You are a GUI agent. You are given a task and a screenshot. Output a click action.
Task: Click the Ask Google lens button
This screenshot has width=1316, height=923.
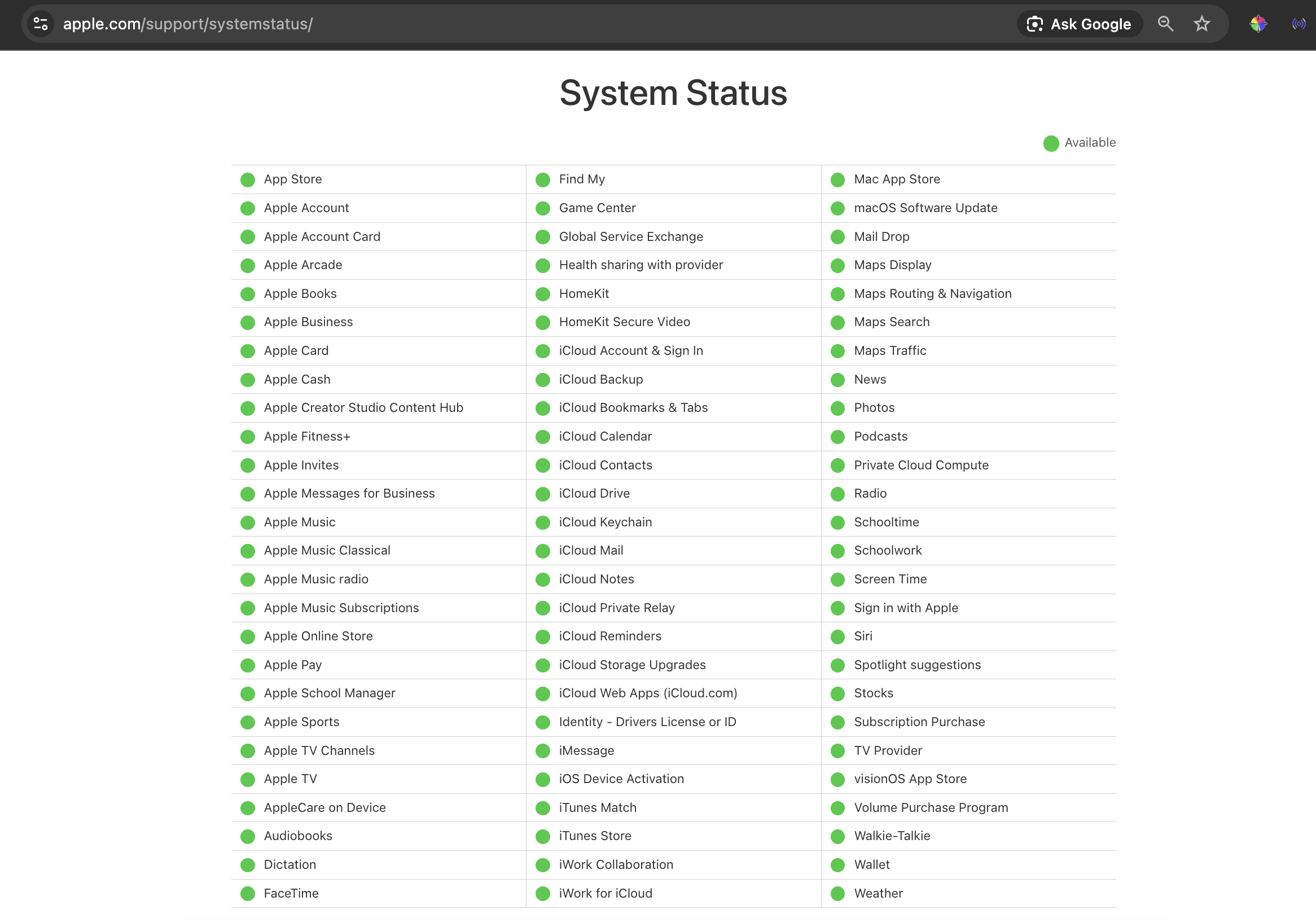coord(1080,24)
